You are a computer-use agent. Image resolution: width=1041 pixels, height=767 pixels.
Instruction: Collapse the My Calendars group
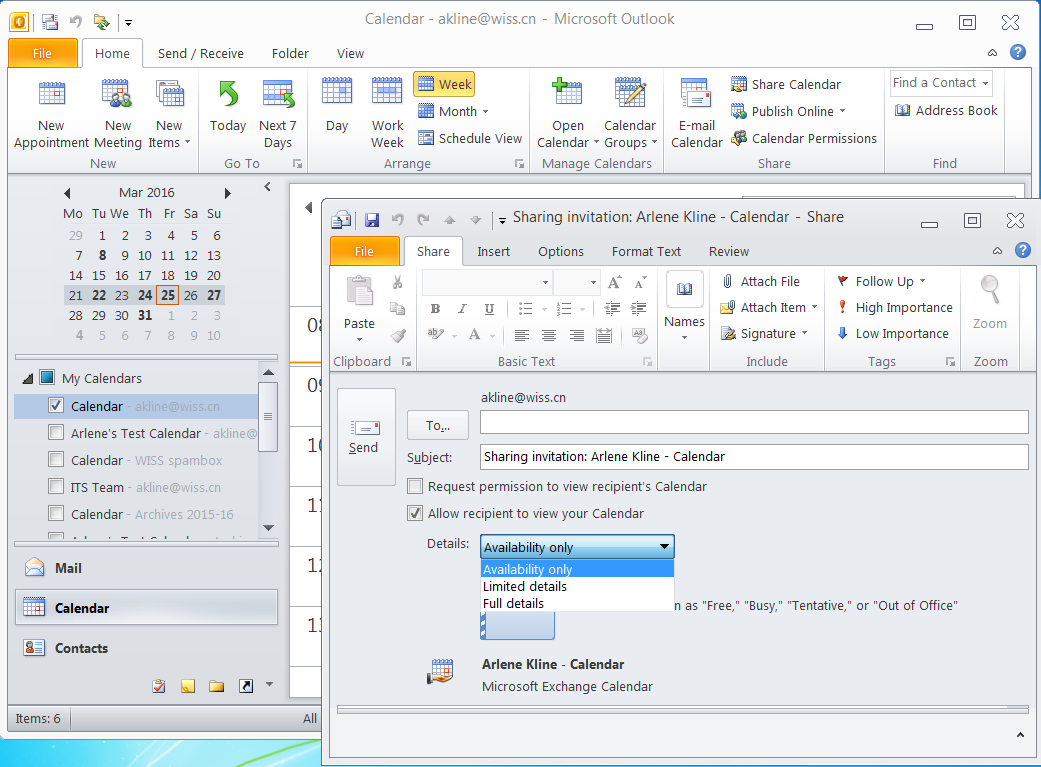pyautogui.click(x=28, y=379)
